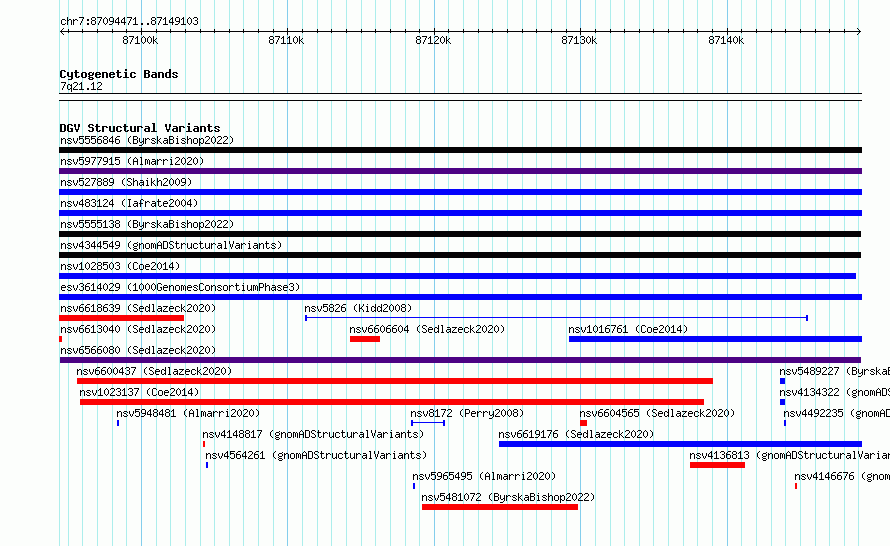Click the 87110k ruler tick label

(x=286, y=40)
